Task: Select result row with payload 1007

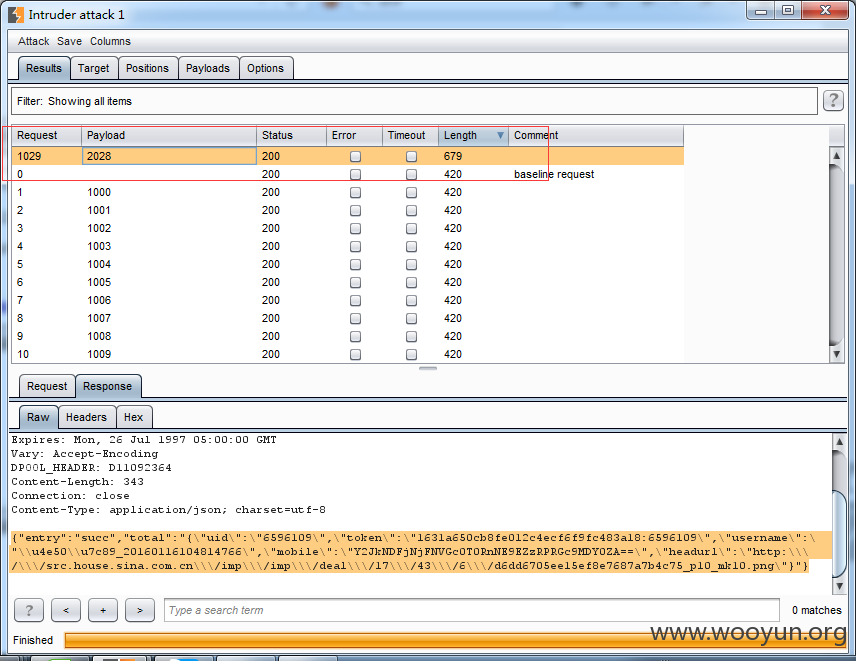Action: (x=348, y=318)
